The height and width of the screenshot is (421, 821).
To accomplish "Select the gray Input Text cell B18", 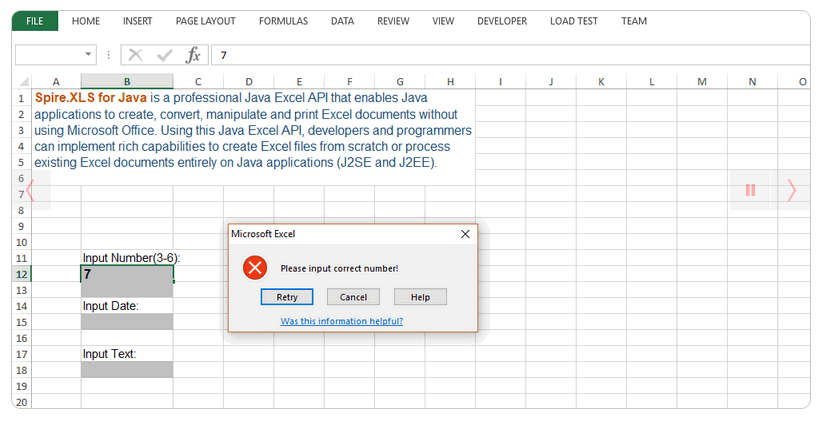I will (x=127, y=370).
